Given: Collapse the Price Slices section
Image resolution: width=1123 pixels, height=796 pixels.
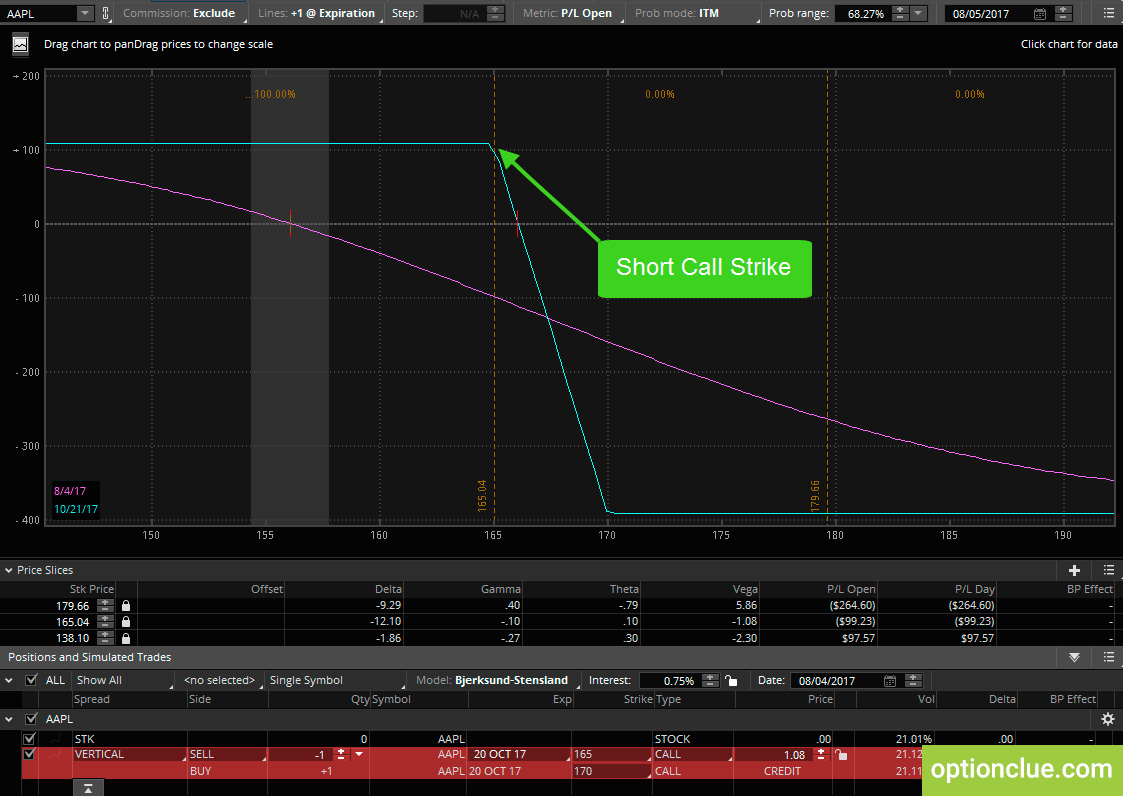Looking at the screenshot, I should point(9,570).
